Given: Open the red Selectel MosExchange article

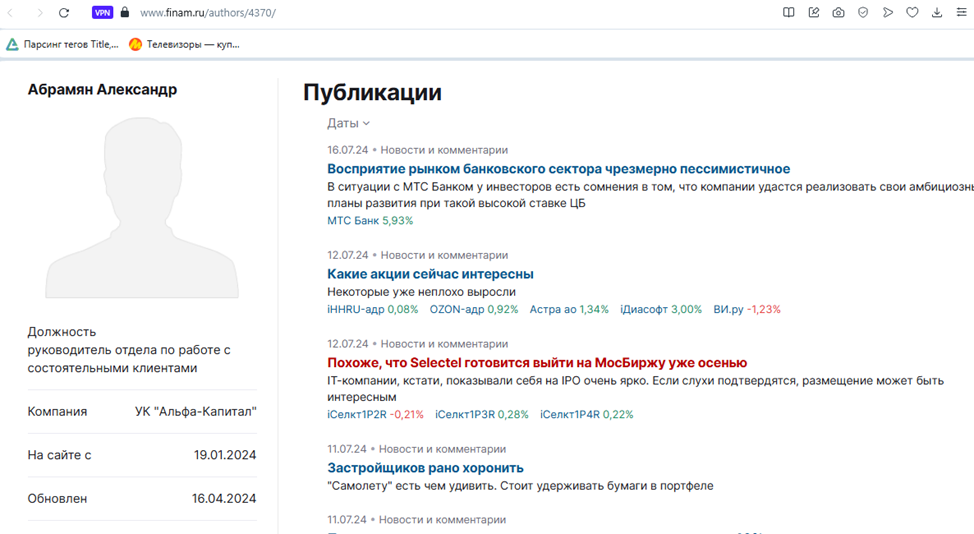Looking at the screenshot, I should coord(537,363).
